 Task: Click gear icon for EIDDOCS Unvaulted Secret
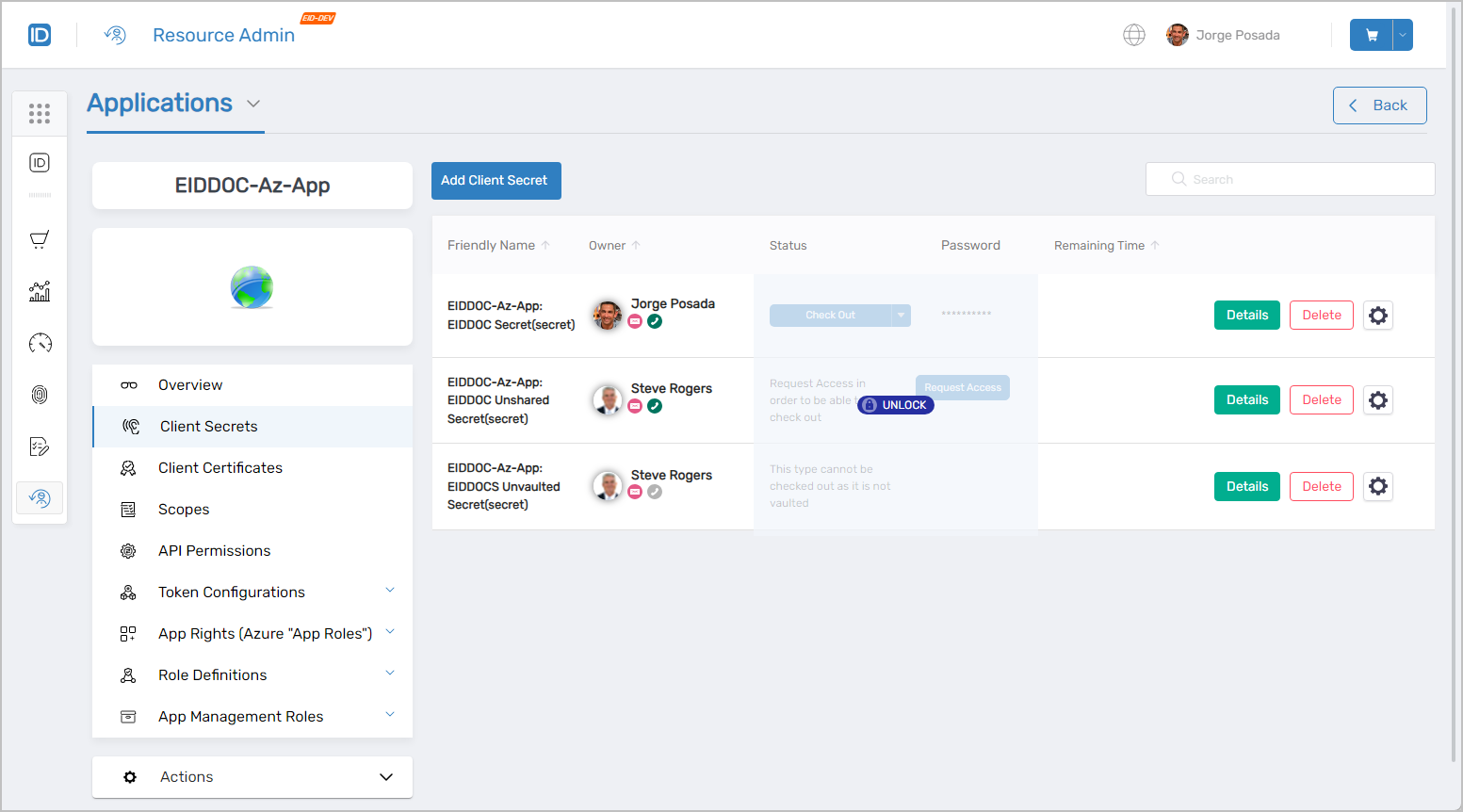tap(1377, 487)
